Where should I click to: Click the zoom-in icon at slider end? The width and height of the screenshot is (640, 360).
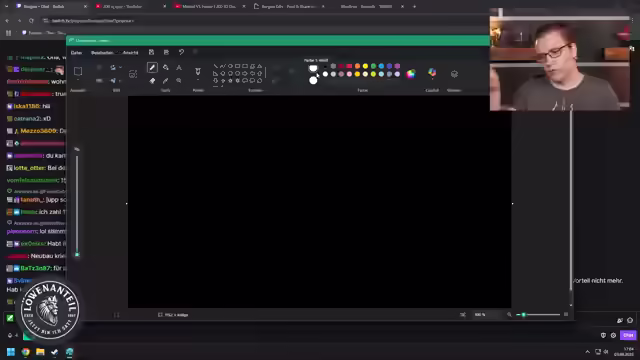566,315
